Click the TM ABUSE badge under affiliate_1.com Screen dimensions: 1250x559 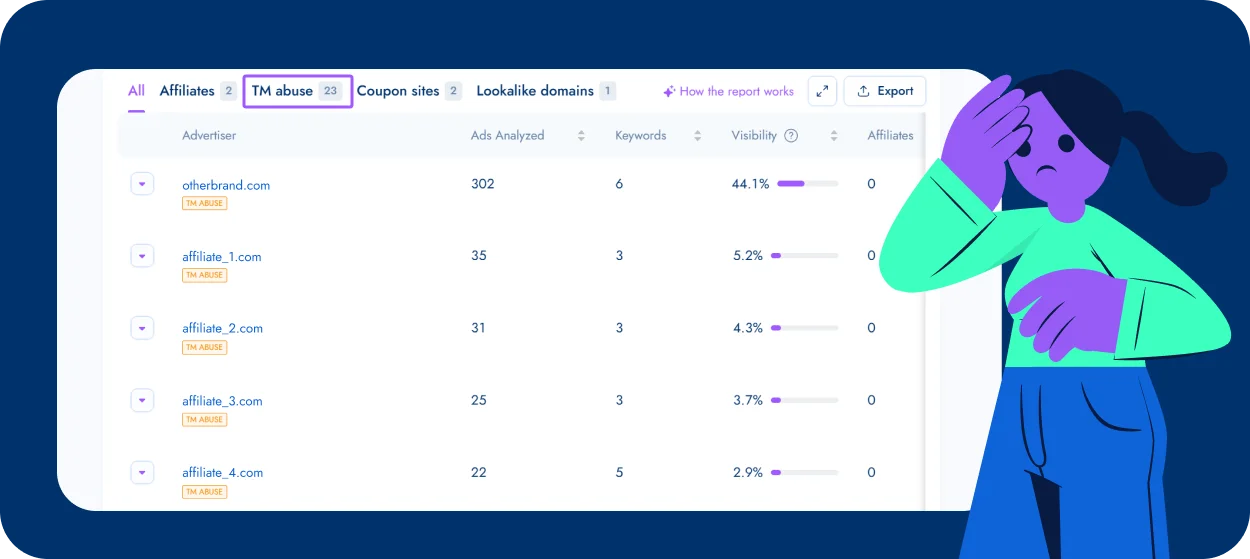tap(204, 275)
